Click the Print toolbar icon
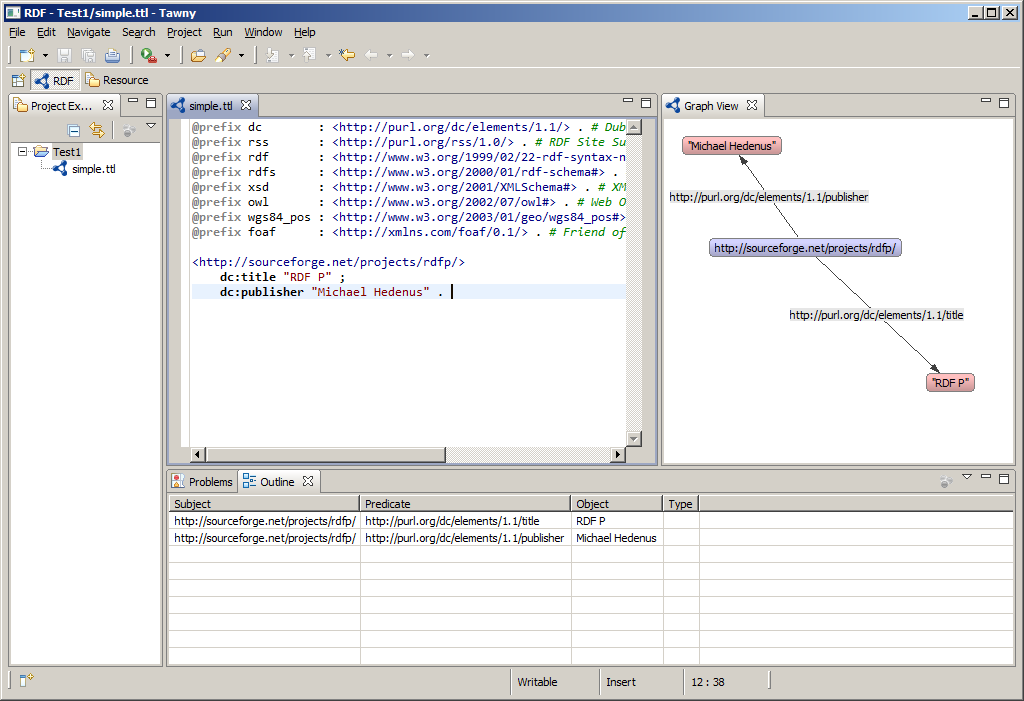Image resolution: width=1024 pixels, height=701 pixels. (x=112, y=56)
